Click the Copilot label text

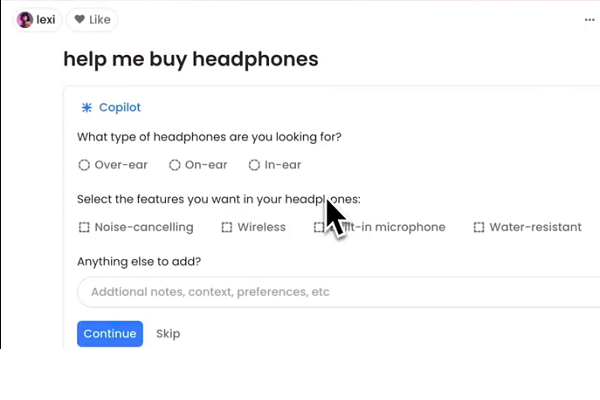click(120, 107)
